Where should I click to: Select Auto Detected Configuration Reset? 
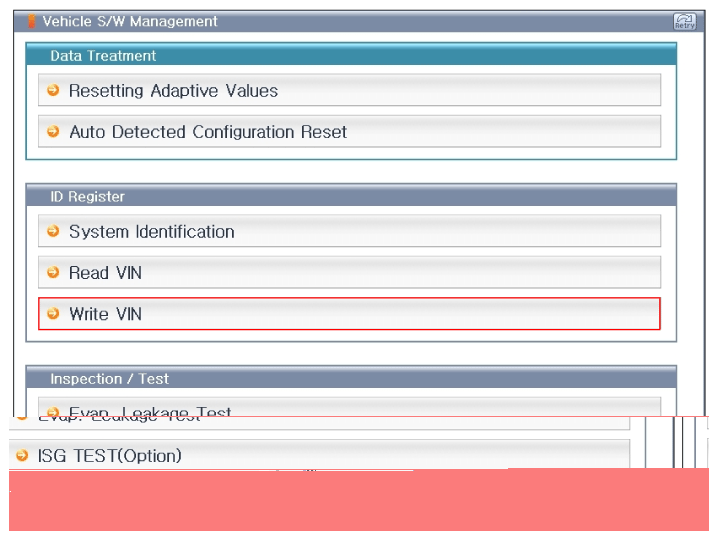(349, 131)
